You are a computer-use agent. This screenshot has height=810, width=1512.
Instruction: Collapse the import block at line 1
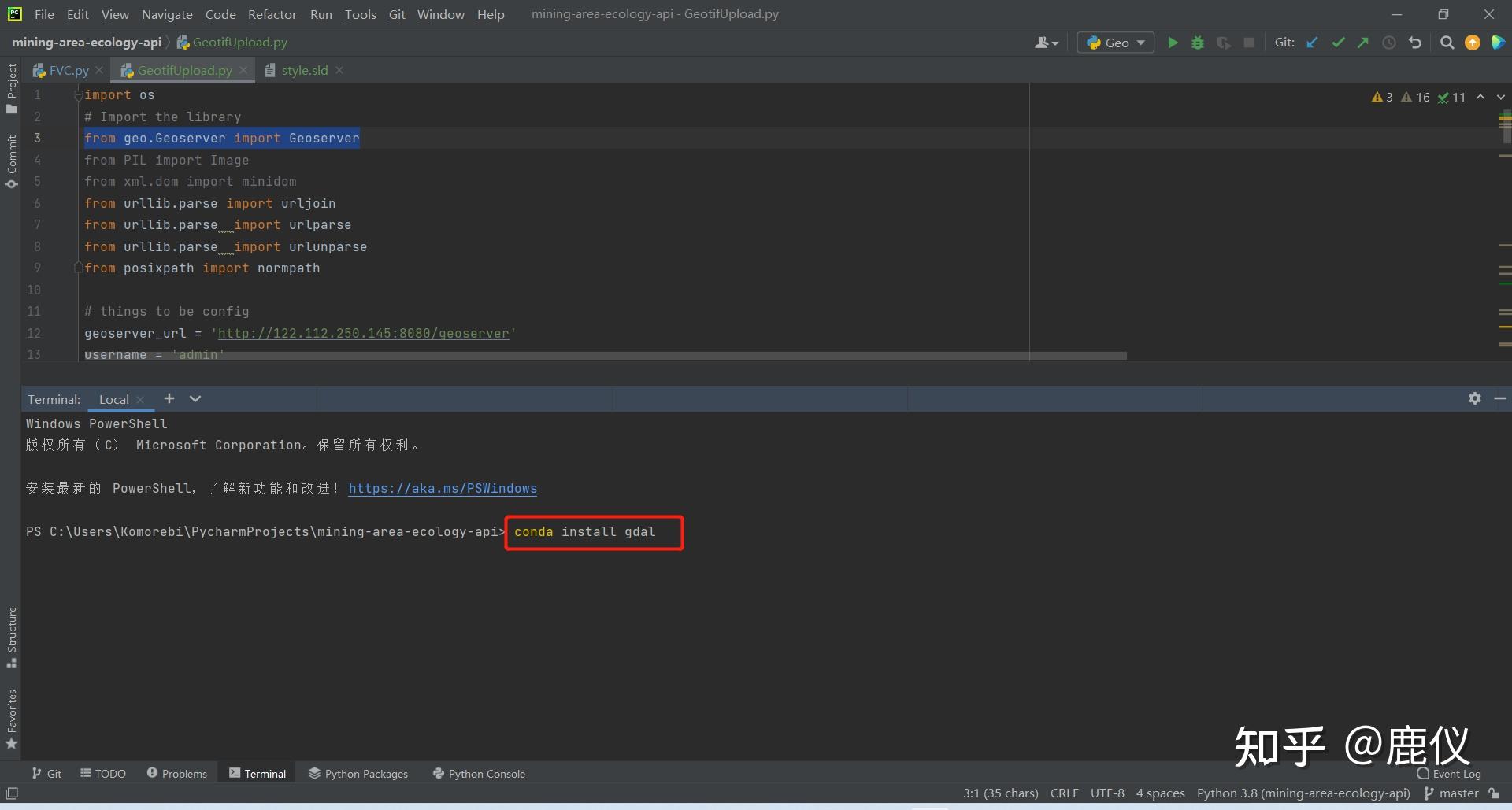78,94
